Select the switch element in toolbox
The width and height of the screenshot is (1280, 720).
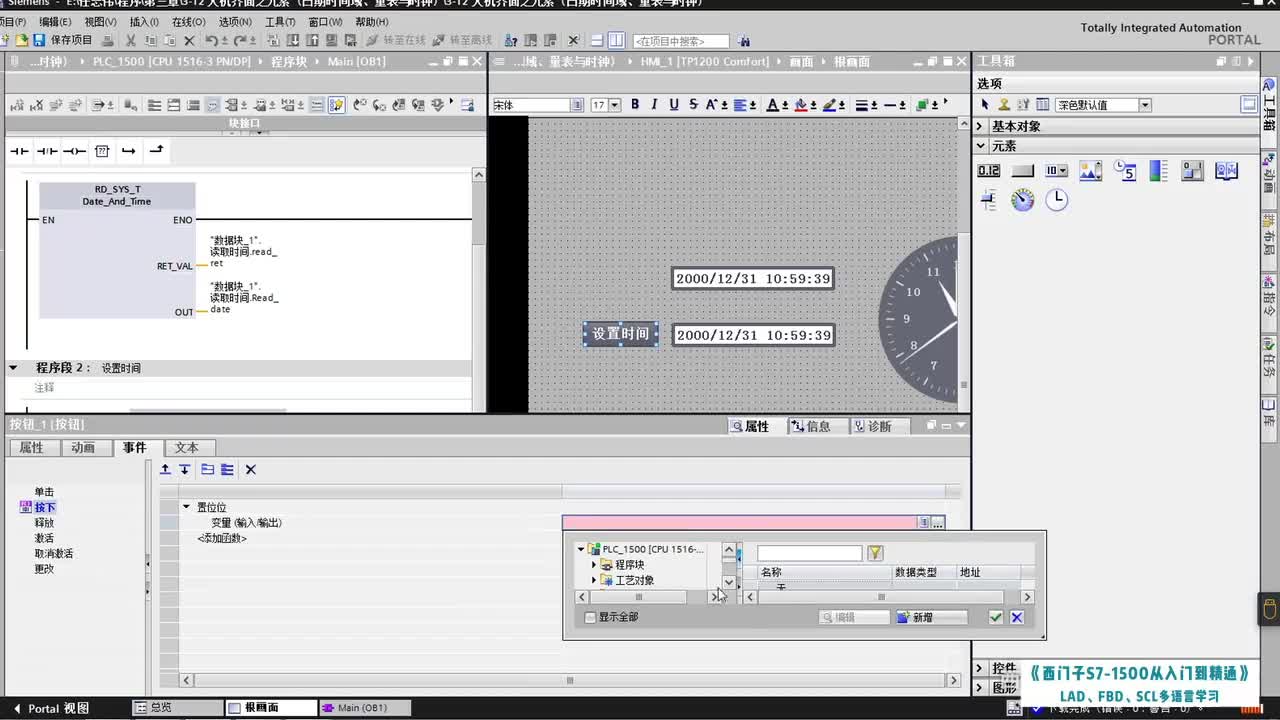point(1192,171)
